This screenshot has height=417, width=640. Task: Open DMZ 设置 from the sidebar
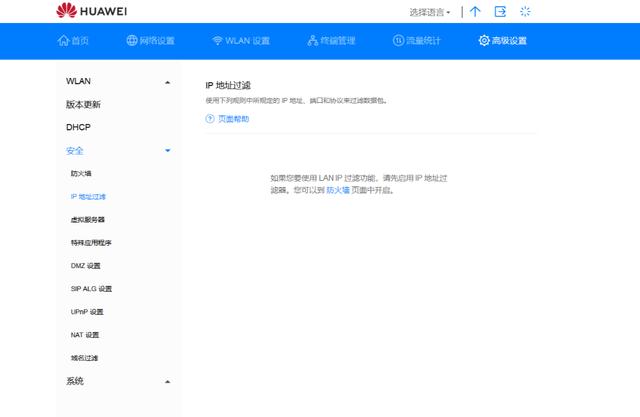point(85,266)
